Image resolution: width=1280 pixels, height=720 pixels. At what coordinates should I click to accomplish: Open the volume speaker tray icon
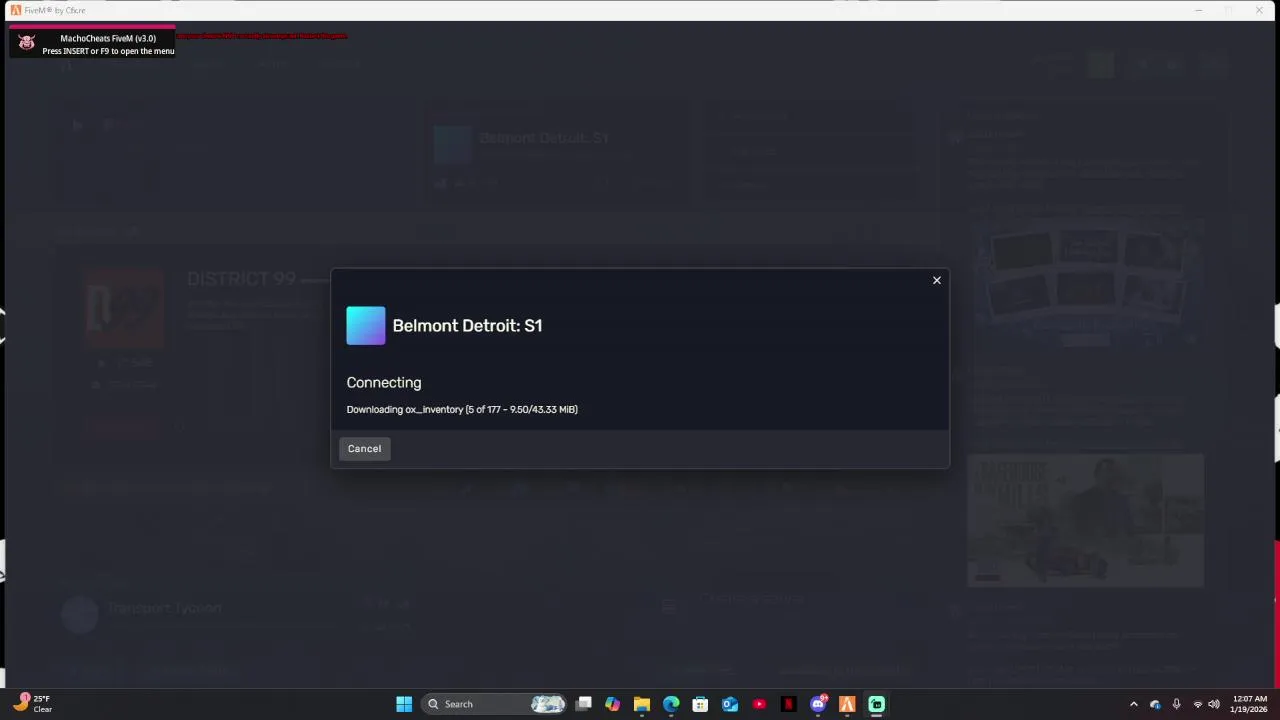(1213, 704)
